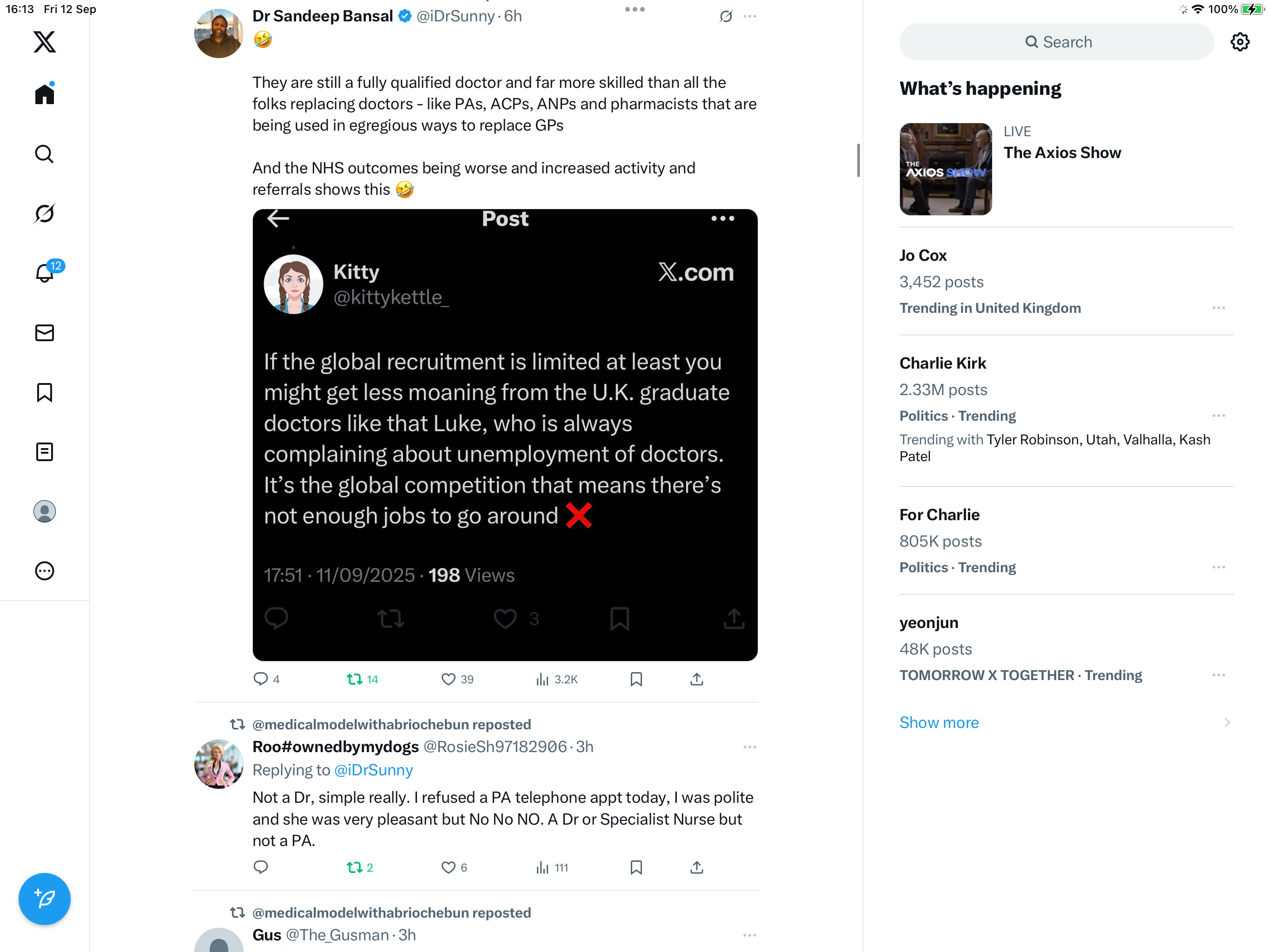This screenshot has width=1270, height=952.
Task: Bookmark Dr Sandeep Bansal's post
Action: 635,679
